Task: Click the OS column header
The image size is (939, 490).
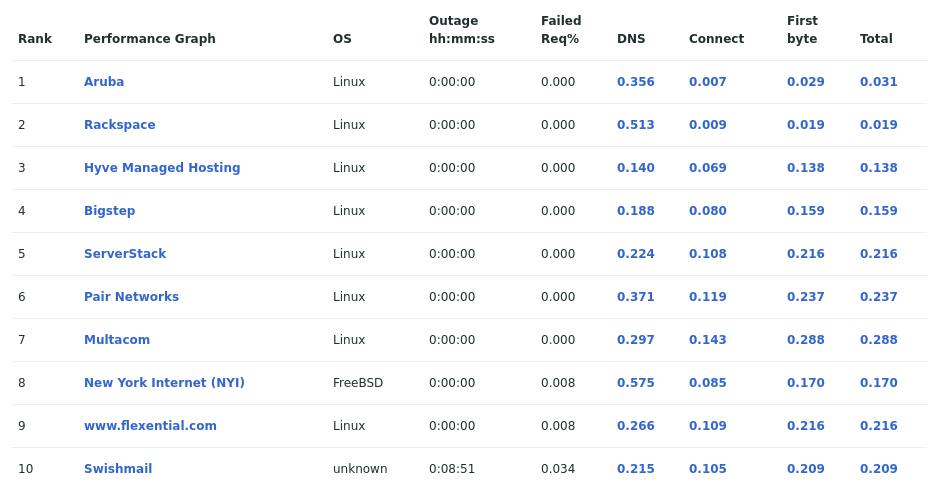Action: [x=342, y=38]
